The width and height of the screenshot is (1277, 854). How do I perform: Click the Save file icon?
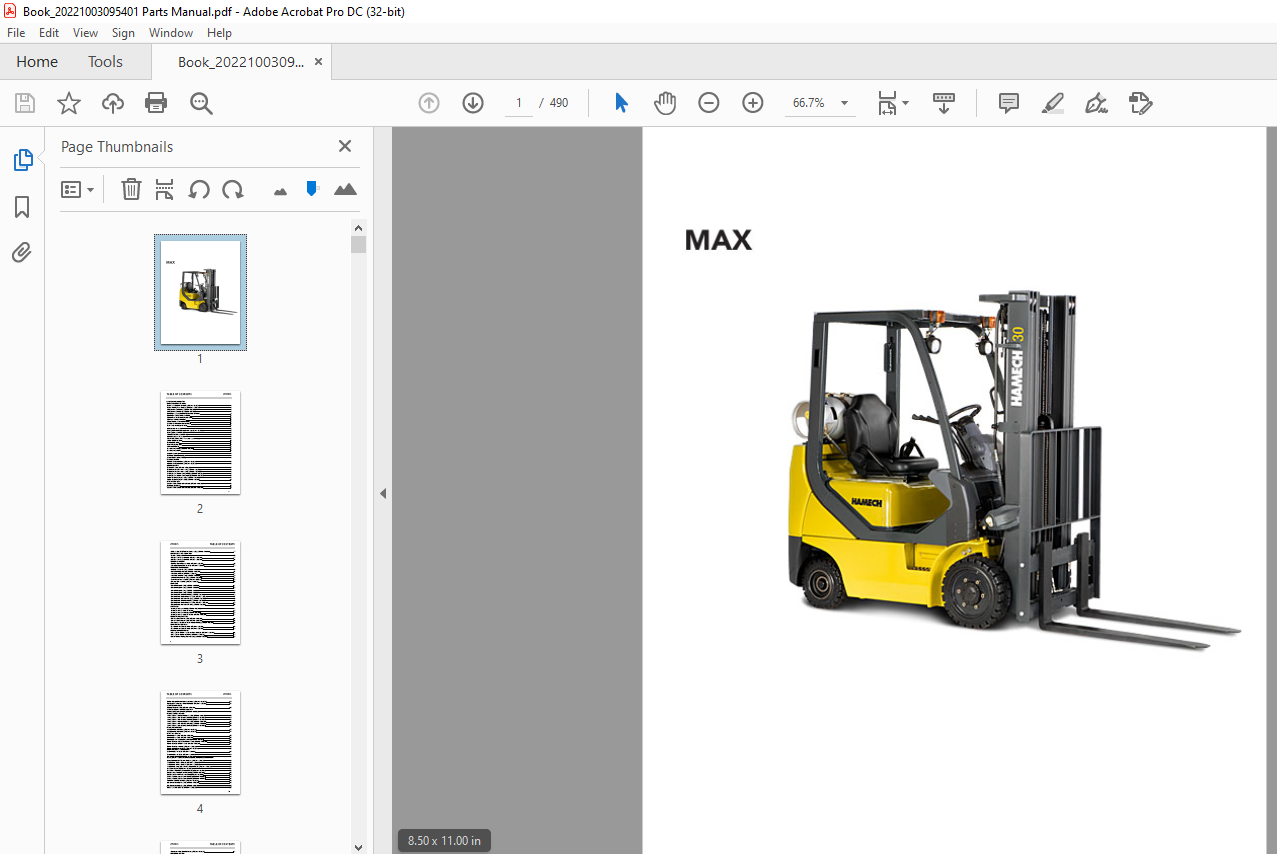(x=25, y=103)
